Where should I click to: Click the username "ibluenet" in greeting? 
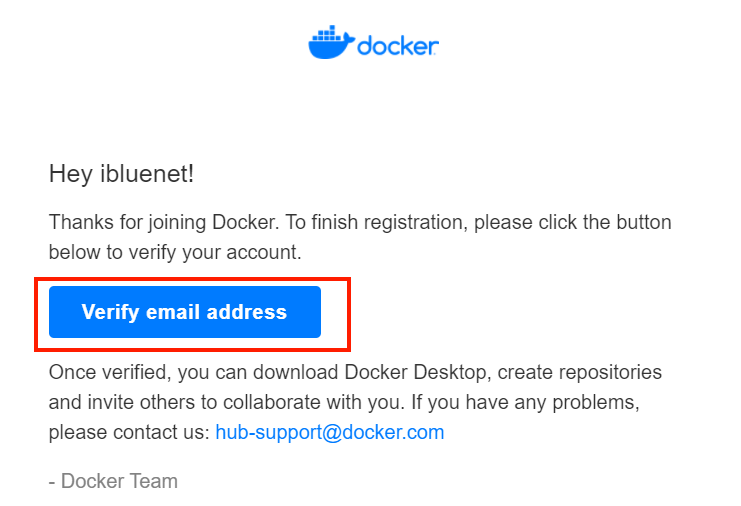pyautogui.click(x=145, y=173)
